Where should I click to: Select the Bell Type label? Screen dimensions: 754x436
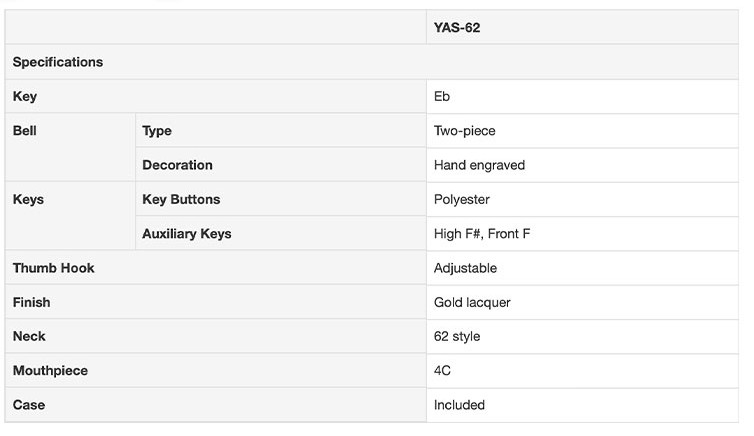click(157, 131)
